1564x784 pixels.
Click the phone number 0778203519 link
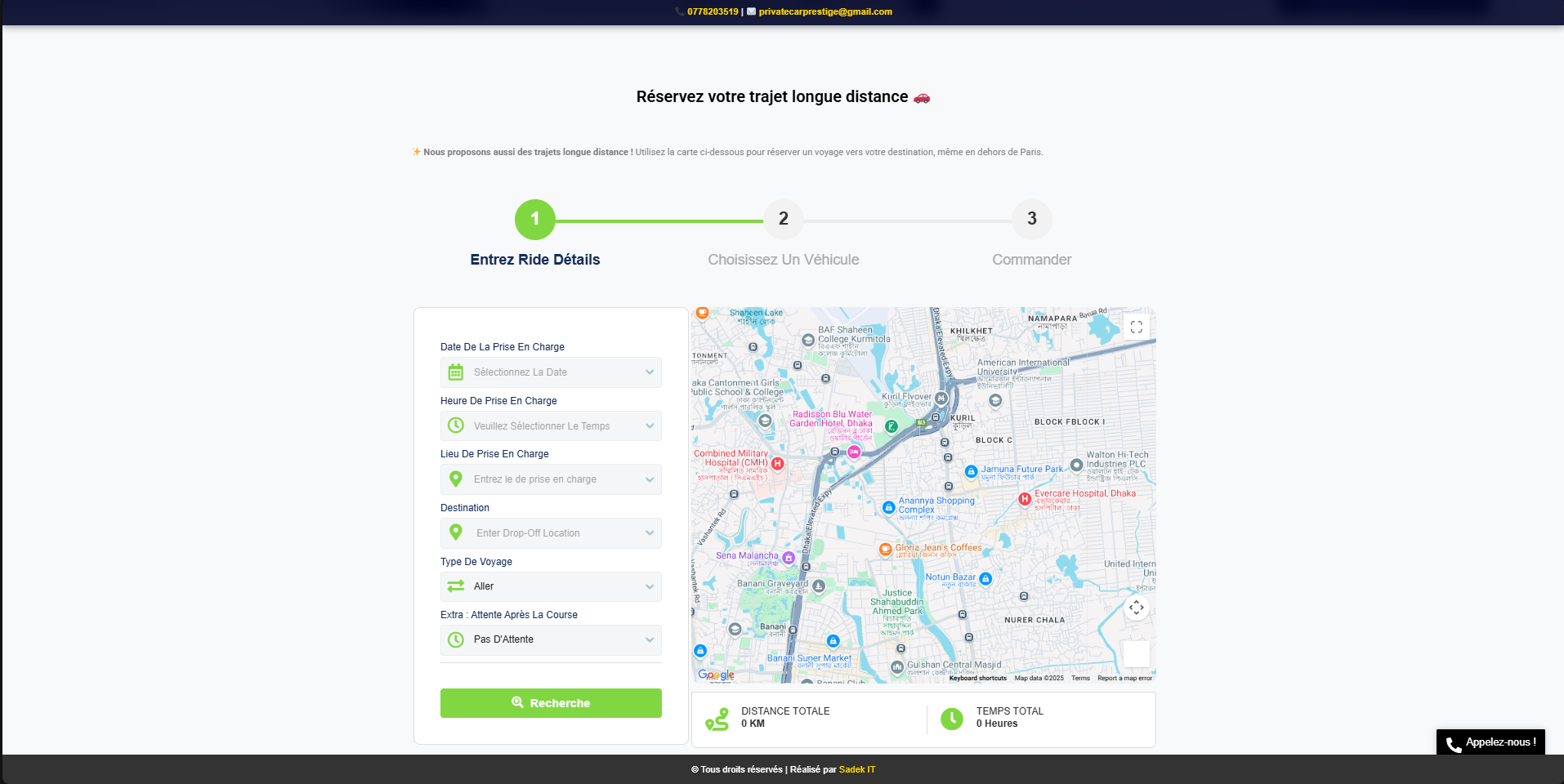click(x=713, y=11)
